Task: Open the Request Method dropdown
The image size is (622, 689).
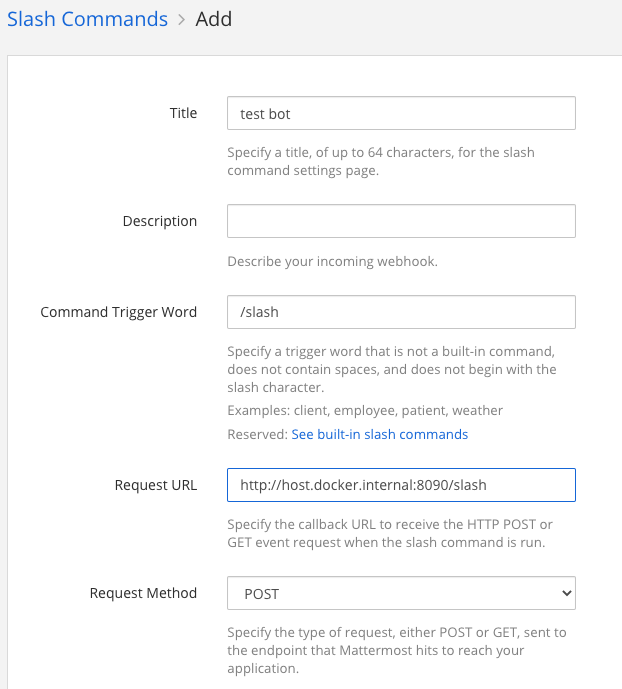Action: point(401,593)
